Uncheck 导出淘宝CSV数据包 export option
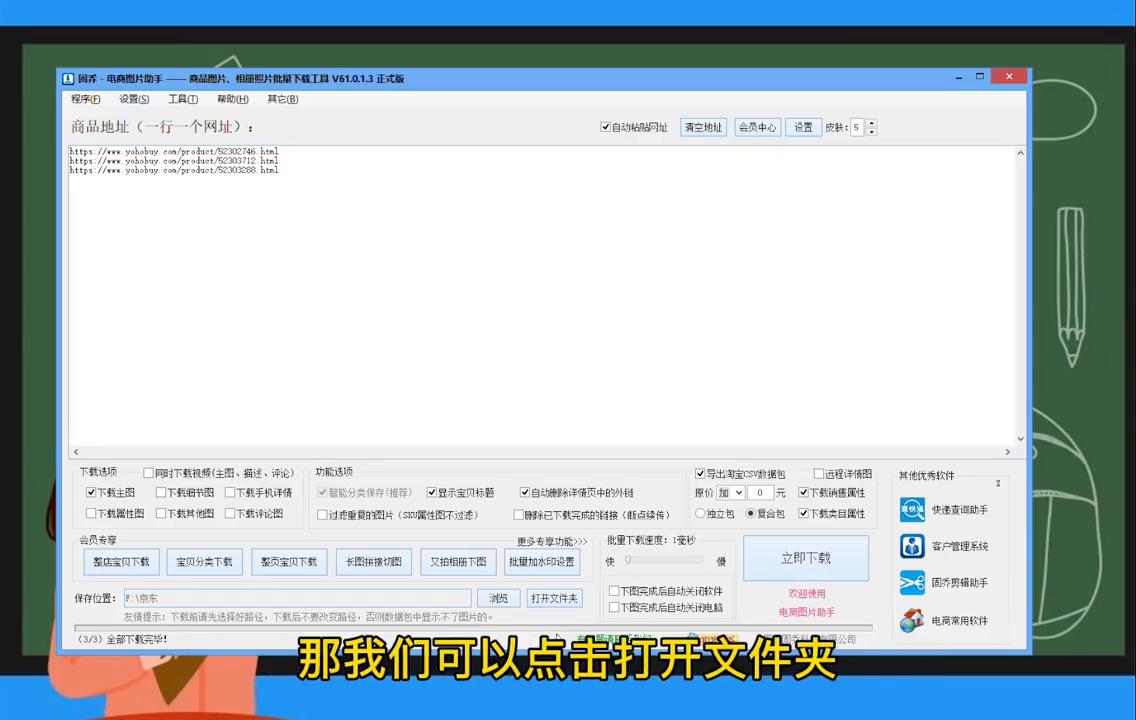 [700, 474]
